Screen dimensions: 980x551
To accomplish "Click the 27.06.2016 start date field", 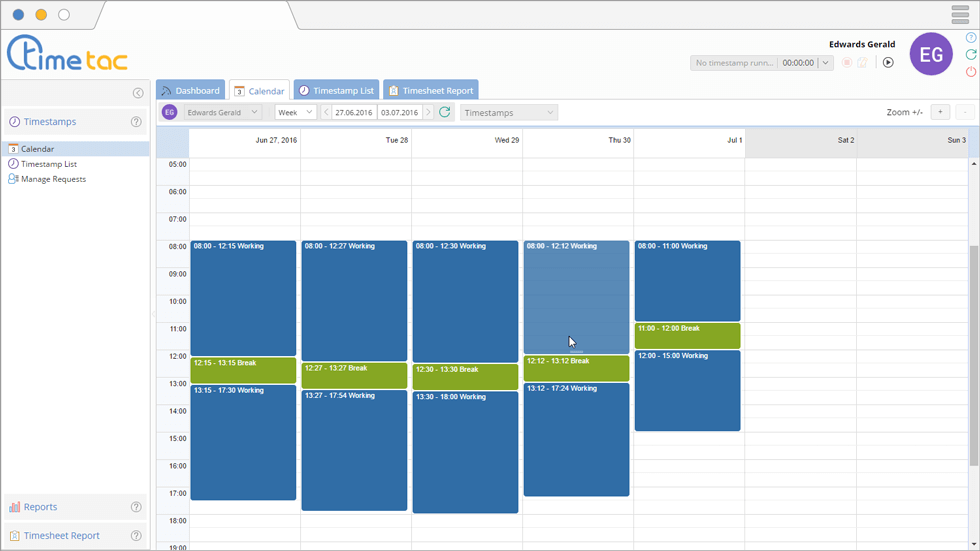I will 354,113.
